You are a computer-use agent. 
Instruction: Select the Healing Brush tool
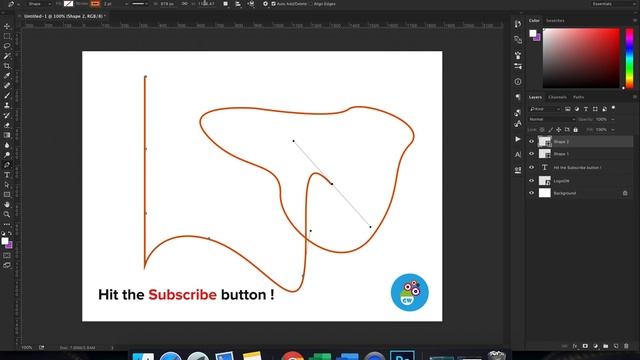coord(7,85)
